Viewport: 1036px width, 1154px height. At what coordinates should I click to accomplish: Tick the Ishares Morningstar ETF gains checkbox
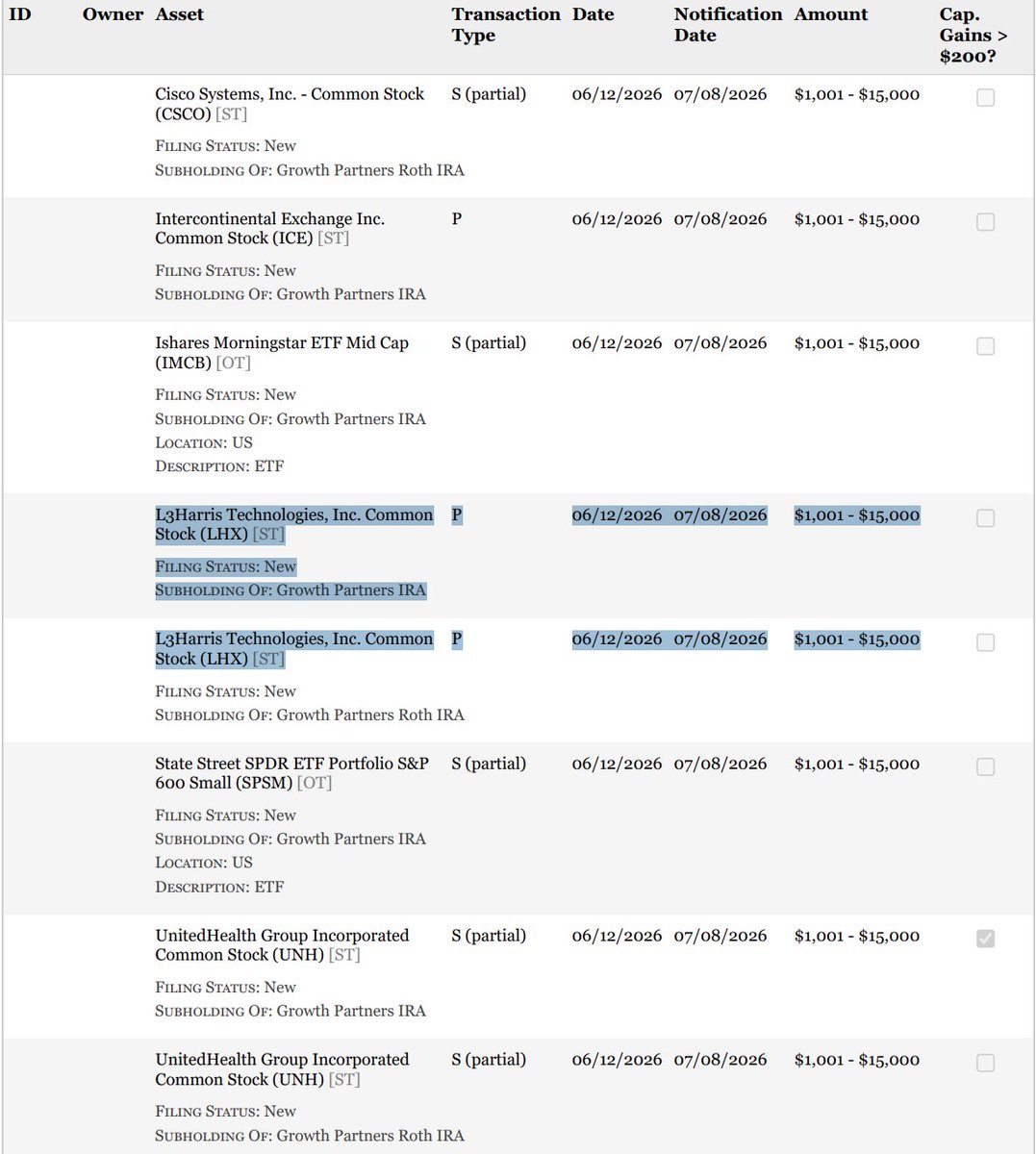coord(985,346)
